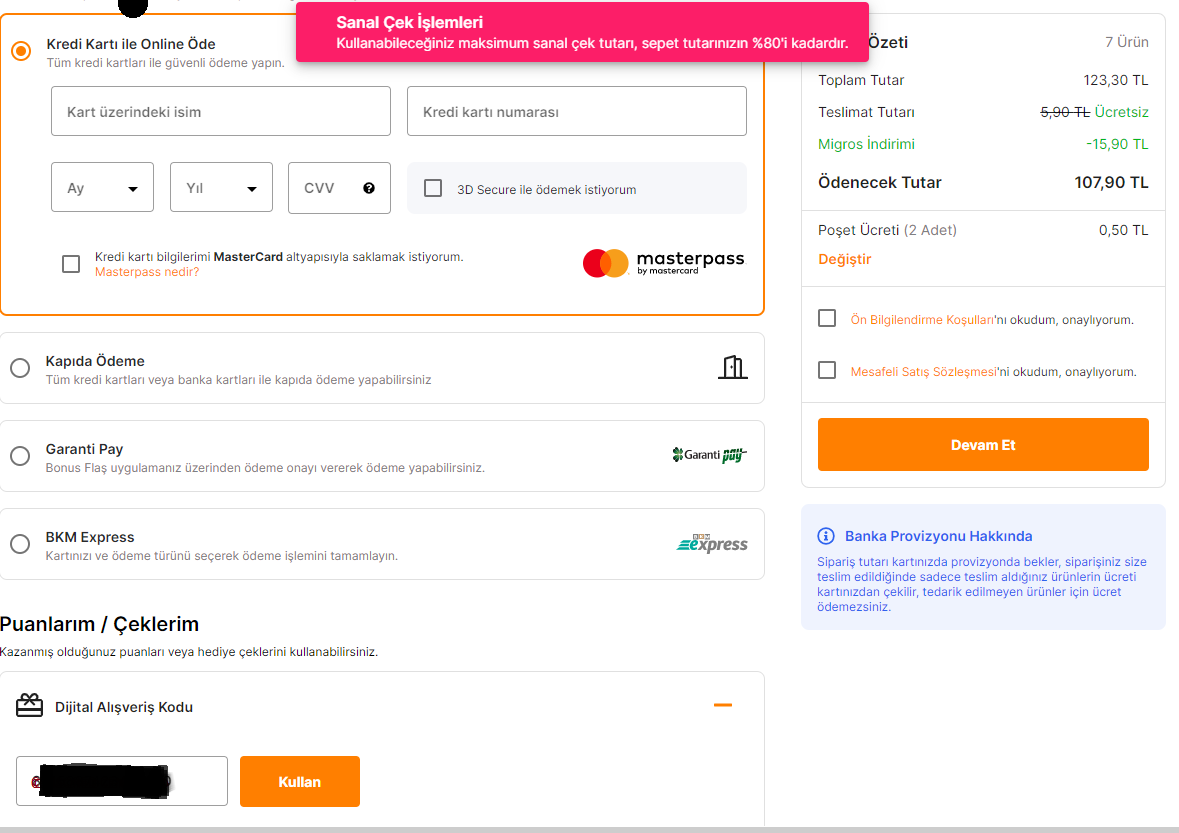The image size is (1179, 833).
Task: Open the Yıl year dropdown
Action: pos(221,188)
